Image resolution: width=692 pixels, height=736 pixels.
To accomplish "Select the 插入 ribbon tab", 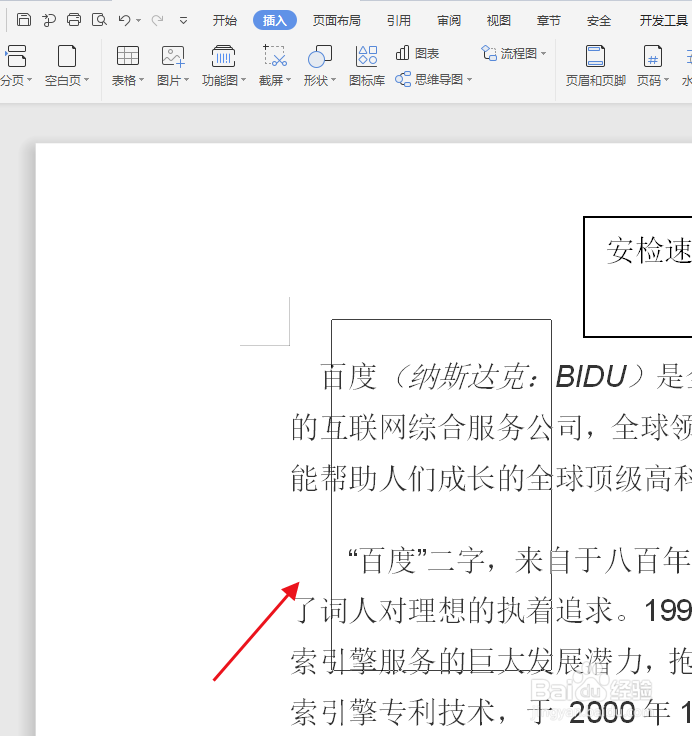I will tap(275, 20).
